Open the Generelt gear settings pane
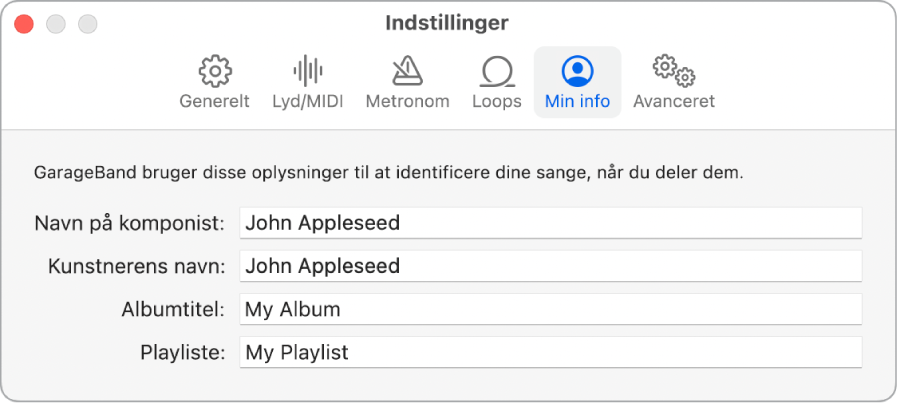 tap(214, 82)
